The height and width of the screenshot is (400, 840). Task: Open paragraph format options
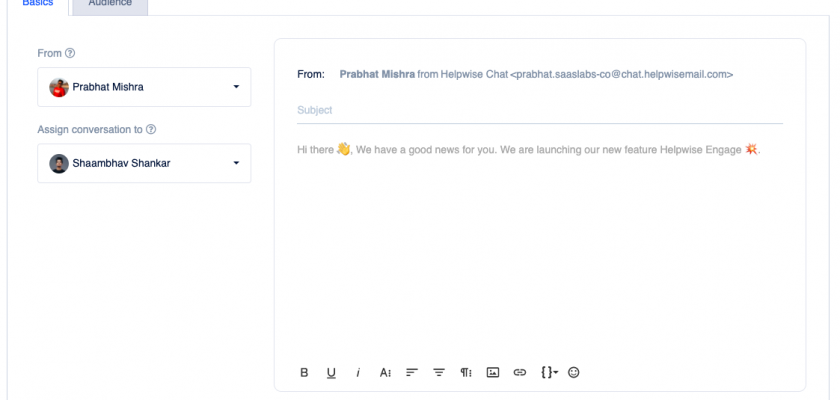pyautogui.click(x=465, y=372)
